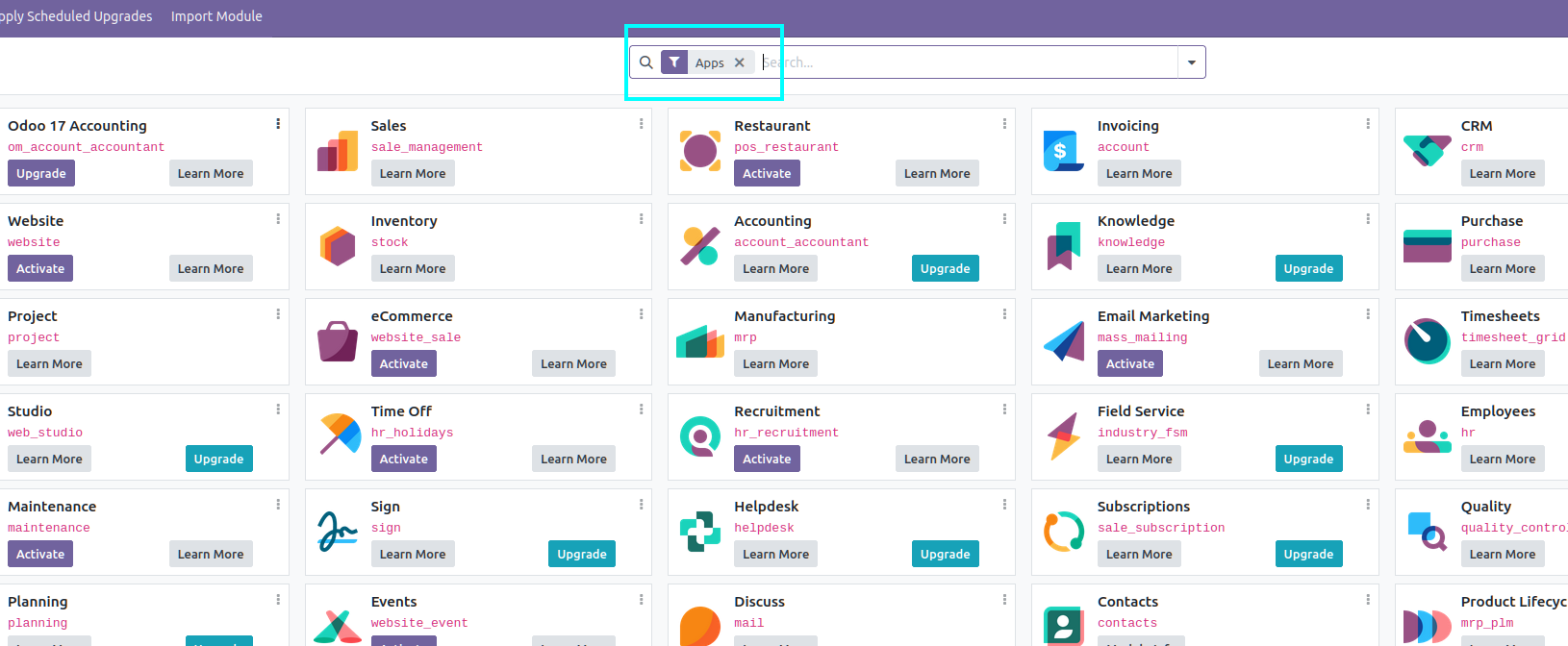Open the Recruitment app icon

tap(700, 436)
